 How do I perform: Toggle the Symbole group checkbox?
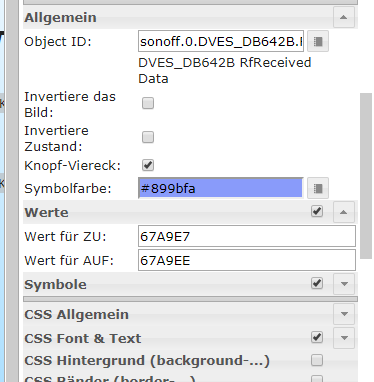[x=317, y=283]
